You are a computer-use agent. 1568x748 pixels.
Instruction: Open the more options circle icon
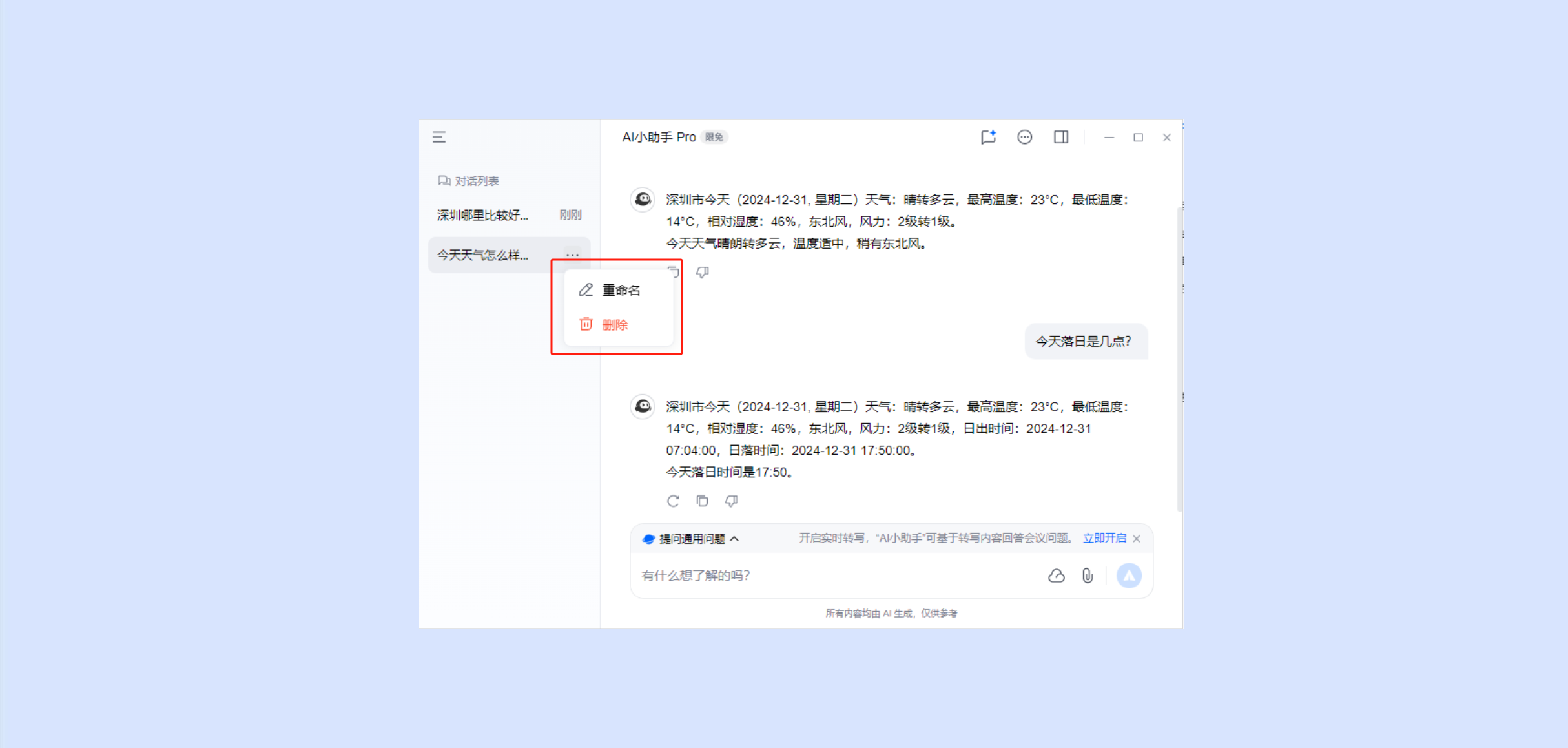tap(1024, 137)
